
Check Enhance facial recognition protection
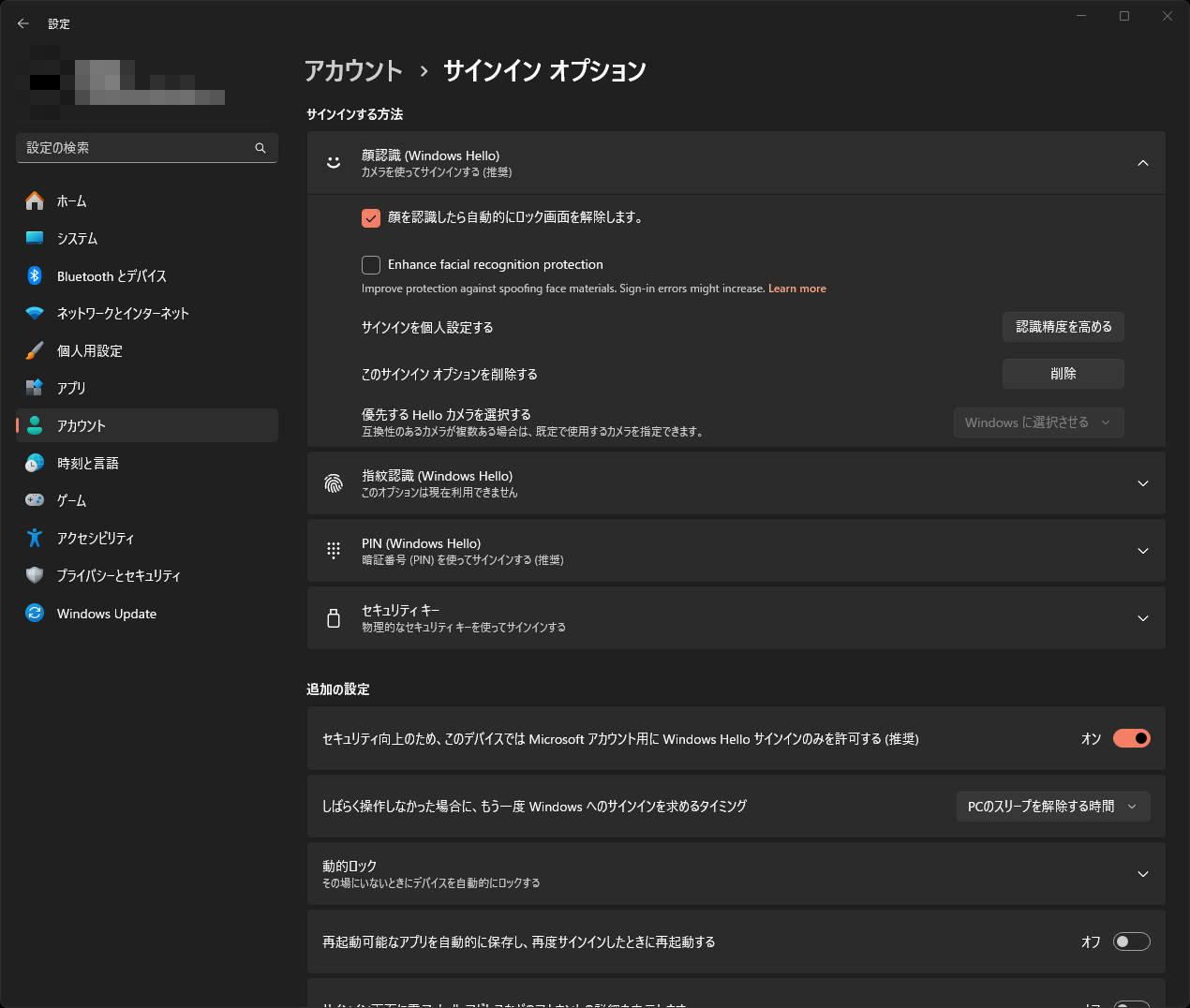371,265
